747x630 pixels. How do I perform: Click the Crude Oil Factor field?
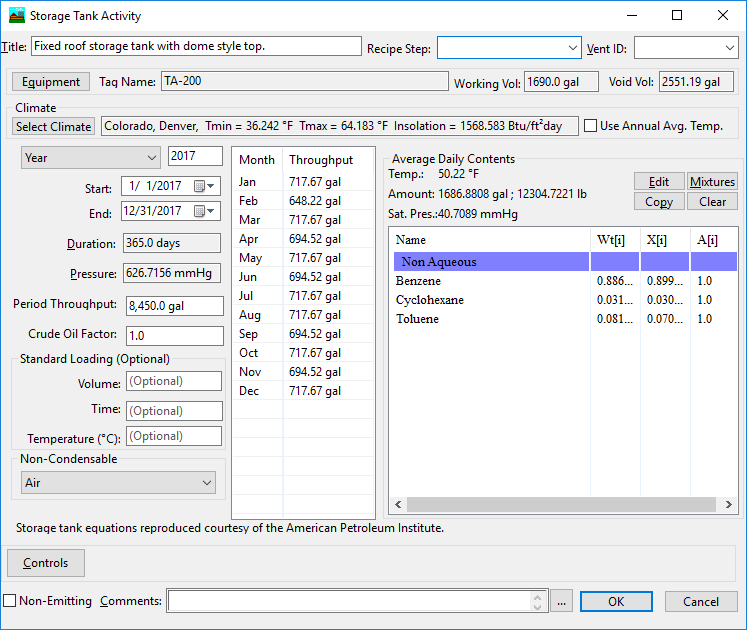pos(175,336)
